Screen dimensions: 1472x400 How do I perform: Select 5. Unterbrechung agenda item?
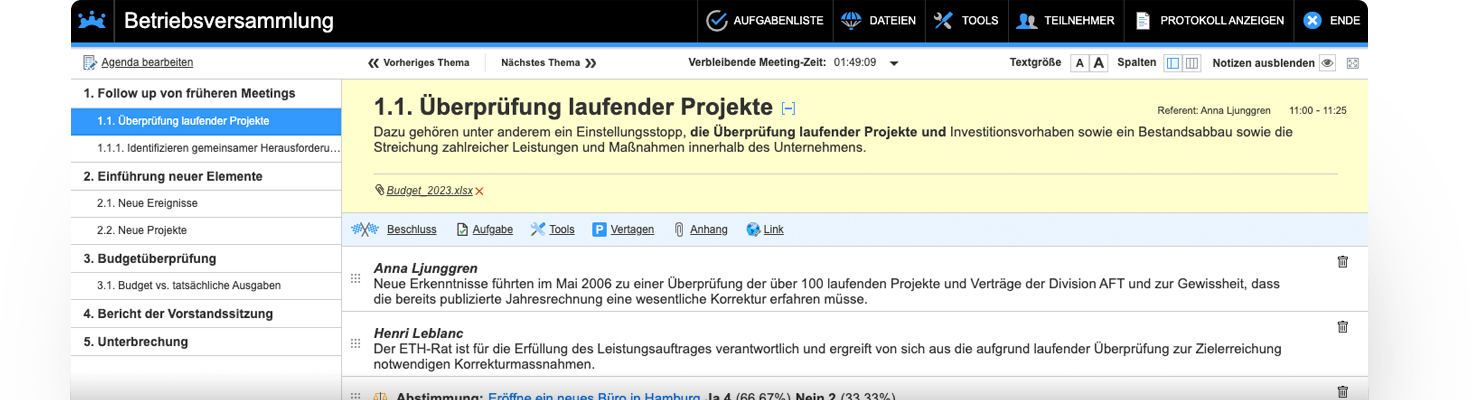click(x=206, y=341)
